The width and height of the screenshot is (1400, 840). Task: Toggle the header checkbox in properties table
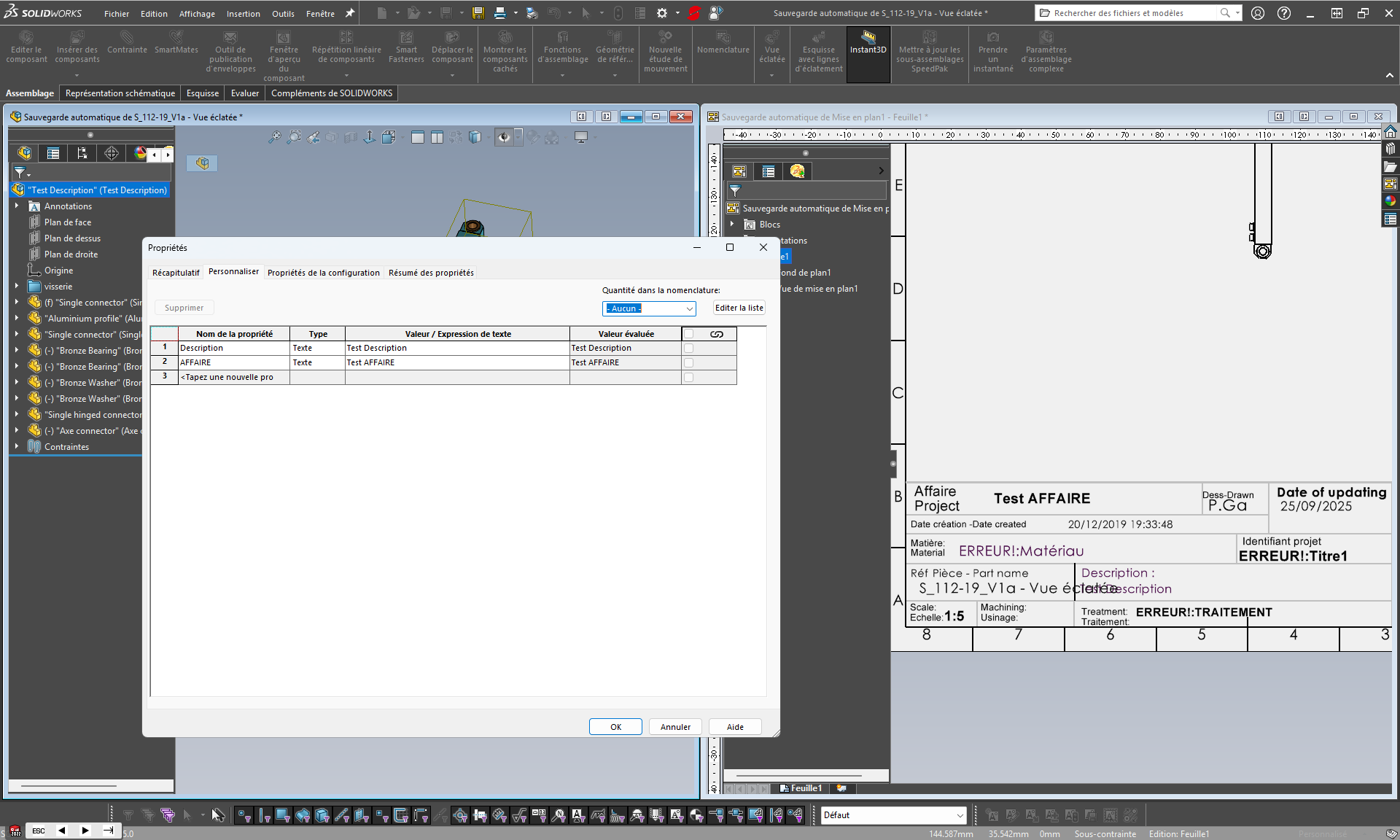688,334
